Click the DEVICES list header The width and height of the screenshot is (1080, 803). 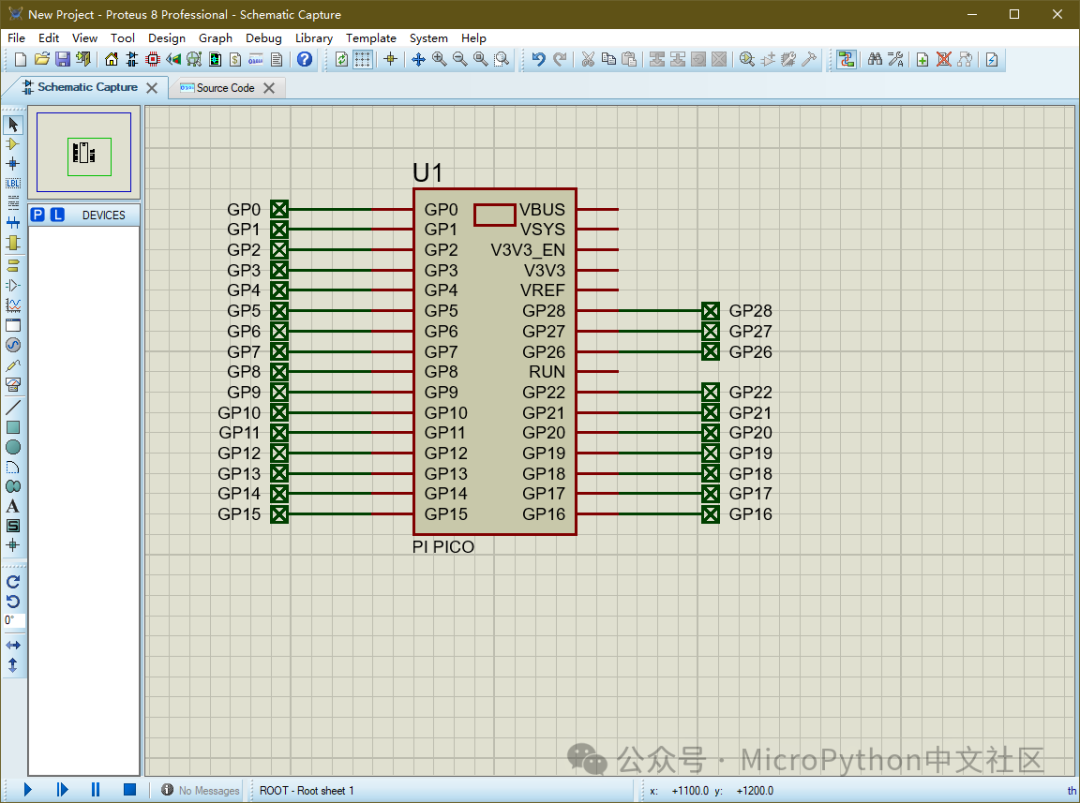104,216
